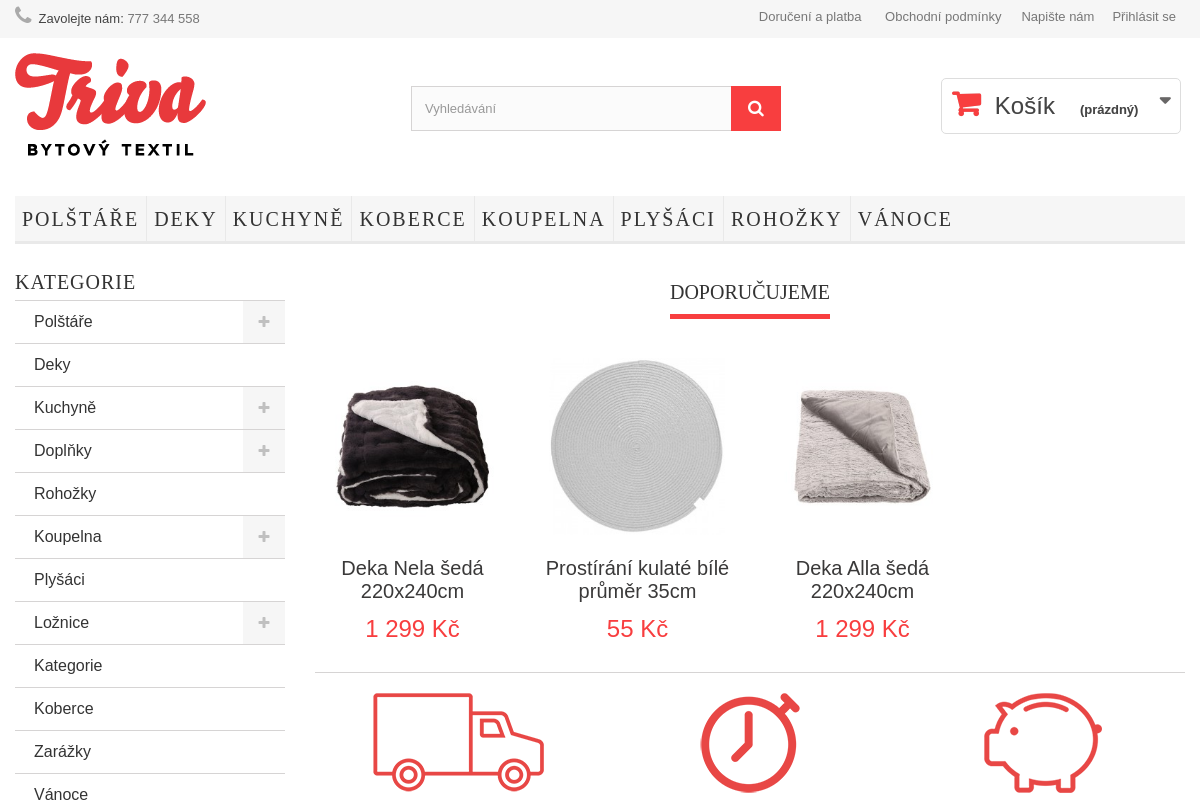Open Deka Nela šedá product image
Screen dimensions: 1200x800
click(412, 446)
